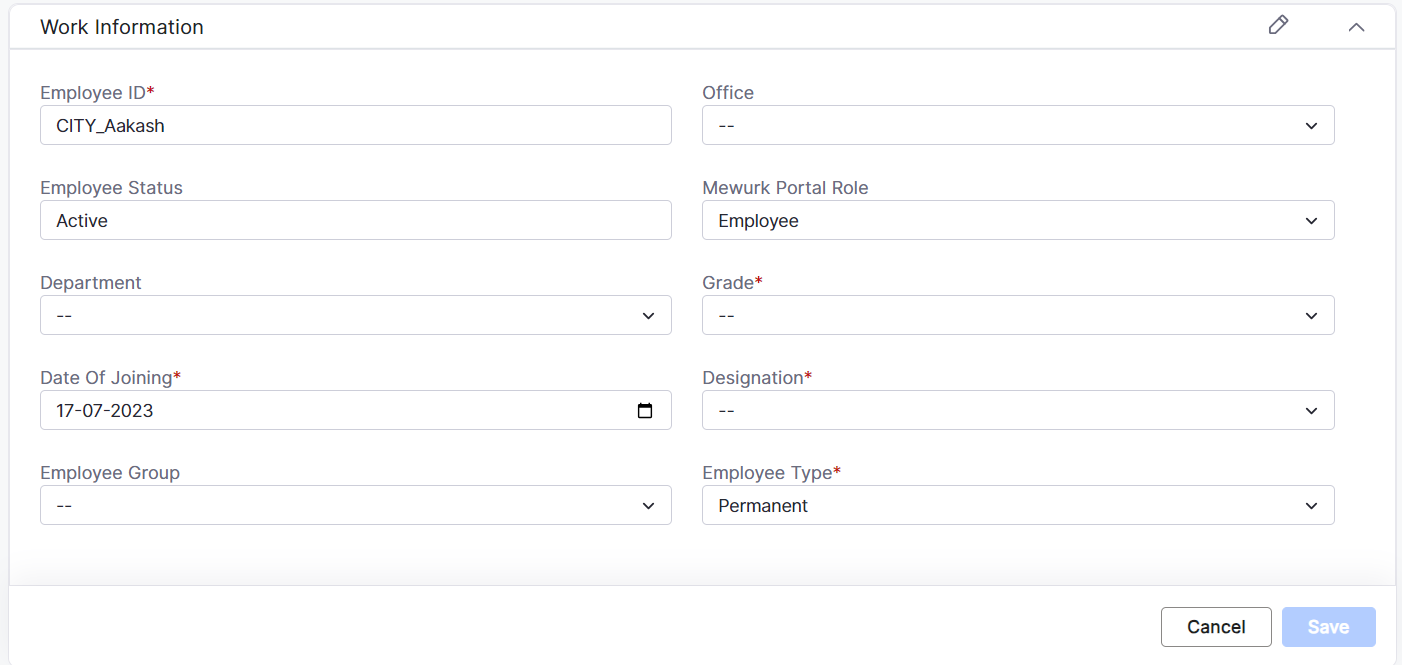Image resolution: width=1402 pixels, height=665 pixels.
Task: Open the Mewurk Portal Role dropdown
Action: coord(1018,221)
